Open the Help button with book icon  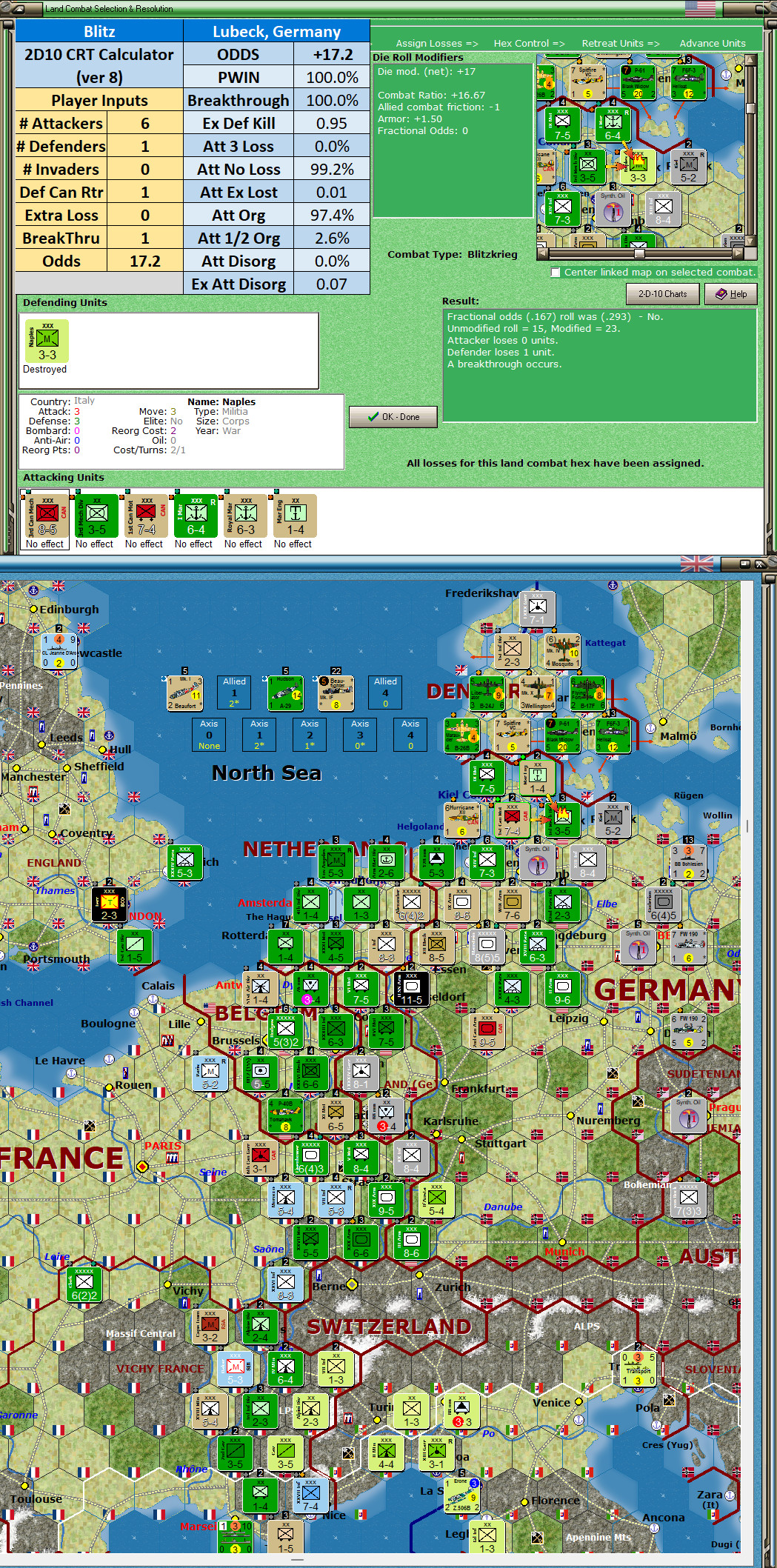coord(730,294)
